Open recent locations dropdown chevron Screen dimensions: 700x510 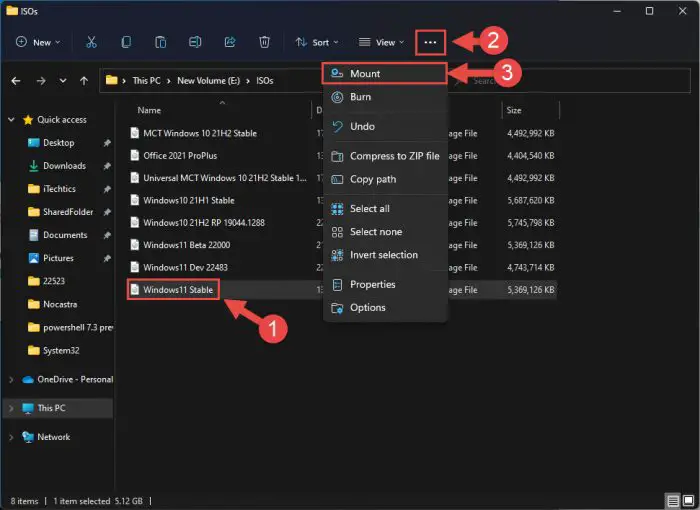click(63, 81)
